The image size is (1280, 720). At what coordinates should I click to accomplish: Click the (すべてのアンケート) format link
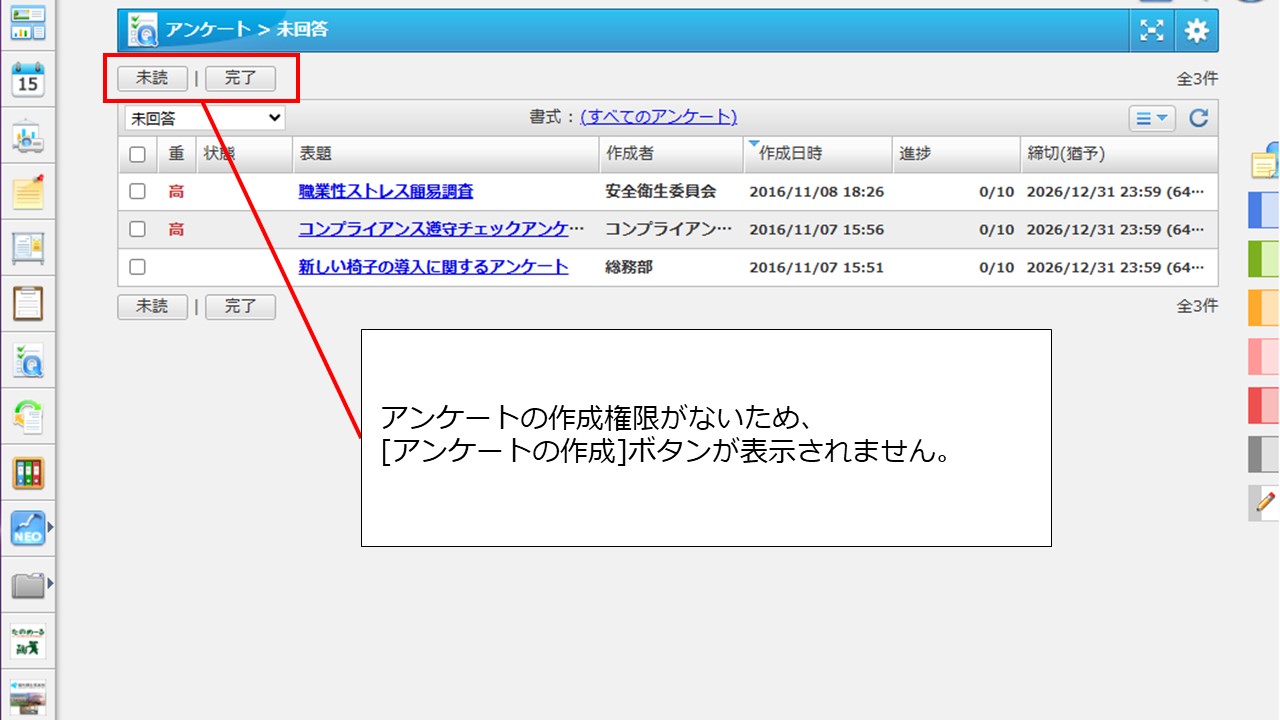tap(658, 117)
